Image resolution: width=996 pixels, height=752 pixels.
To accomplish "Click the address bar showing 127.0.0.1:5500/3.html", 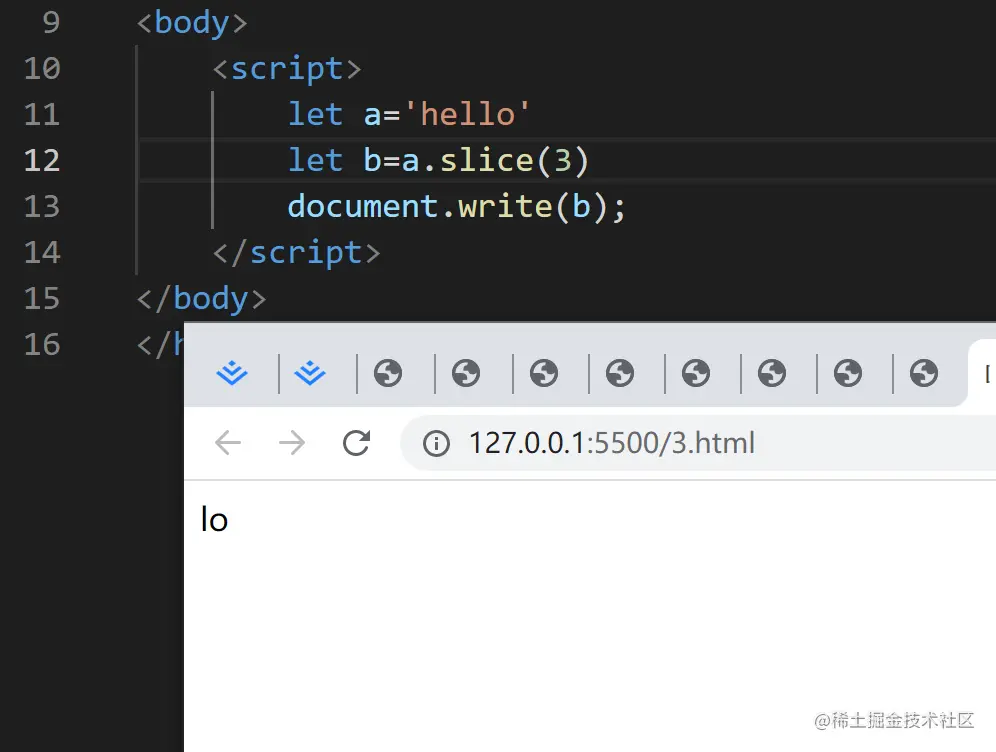I will (x=697, y=443).
